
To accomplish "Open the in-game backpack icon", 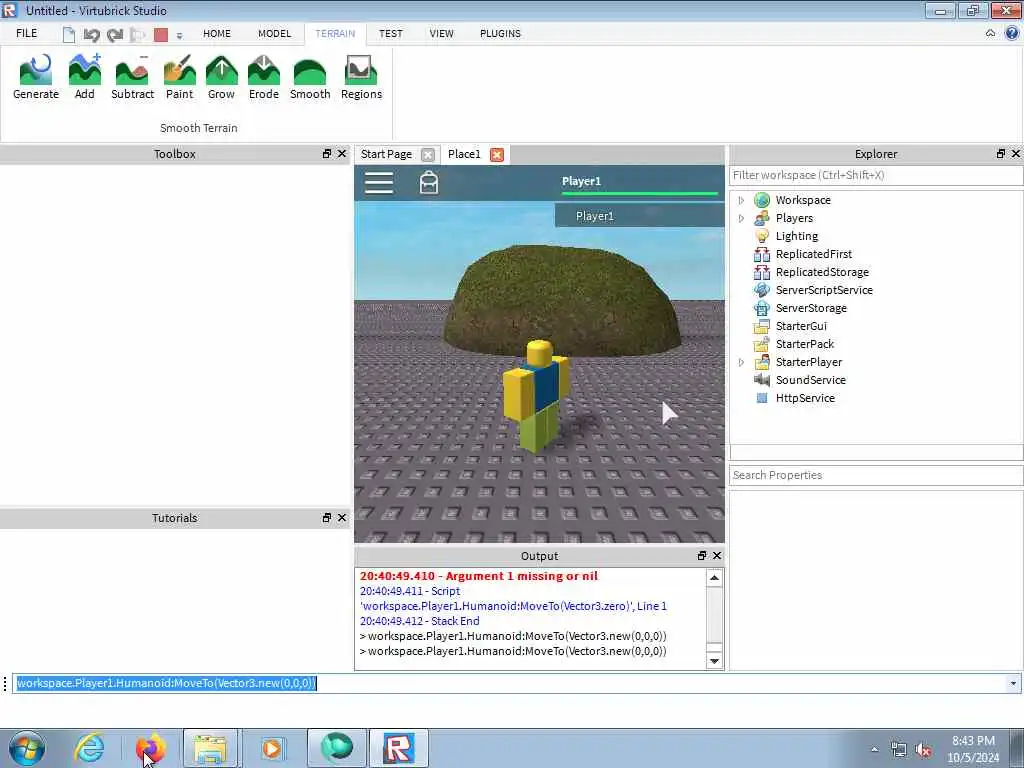I will pos(429,183).
